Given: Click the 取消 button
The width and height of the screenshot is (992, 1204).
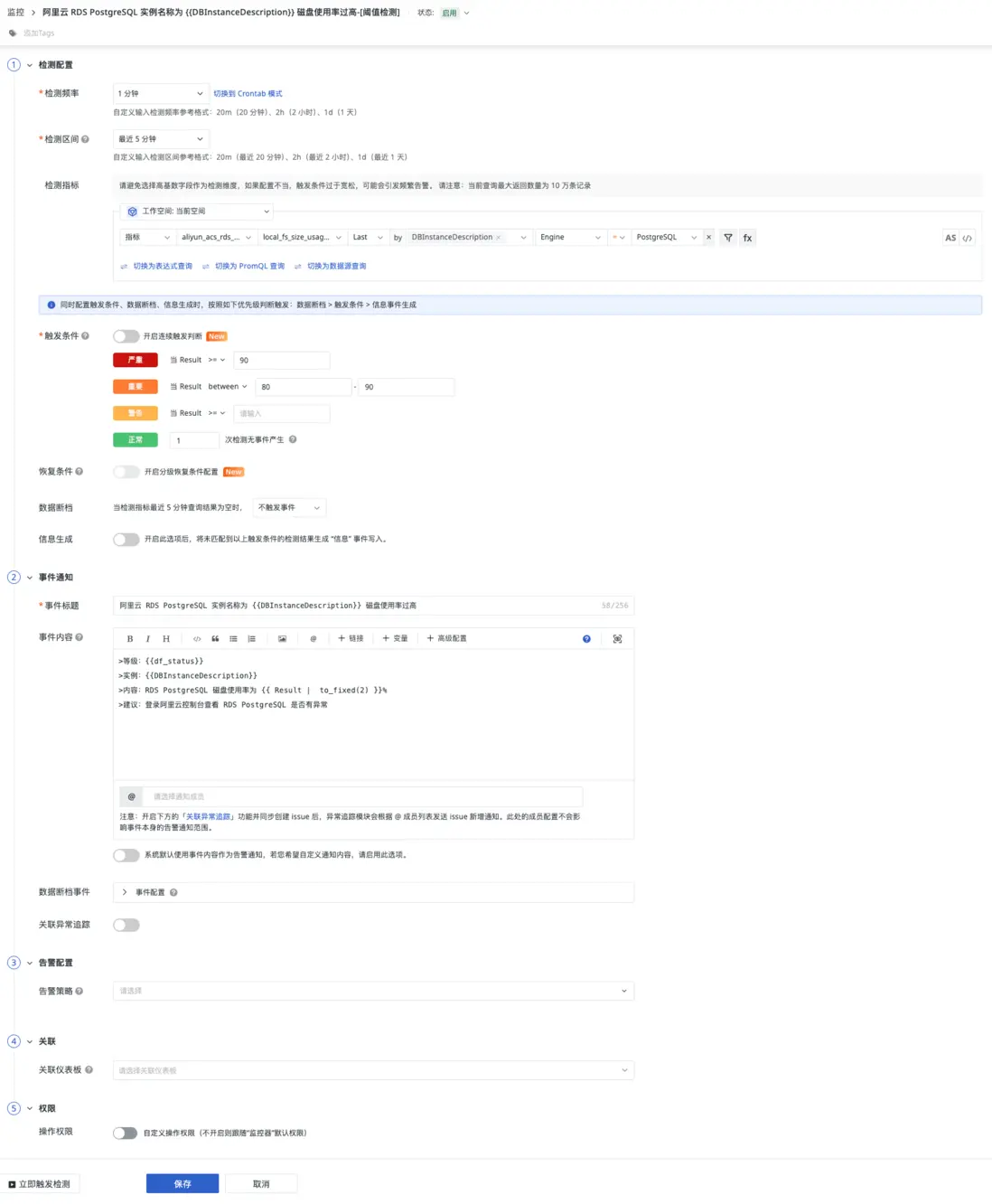Looking at the screenshot, I should coord(261,1184).
